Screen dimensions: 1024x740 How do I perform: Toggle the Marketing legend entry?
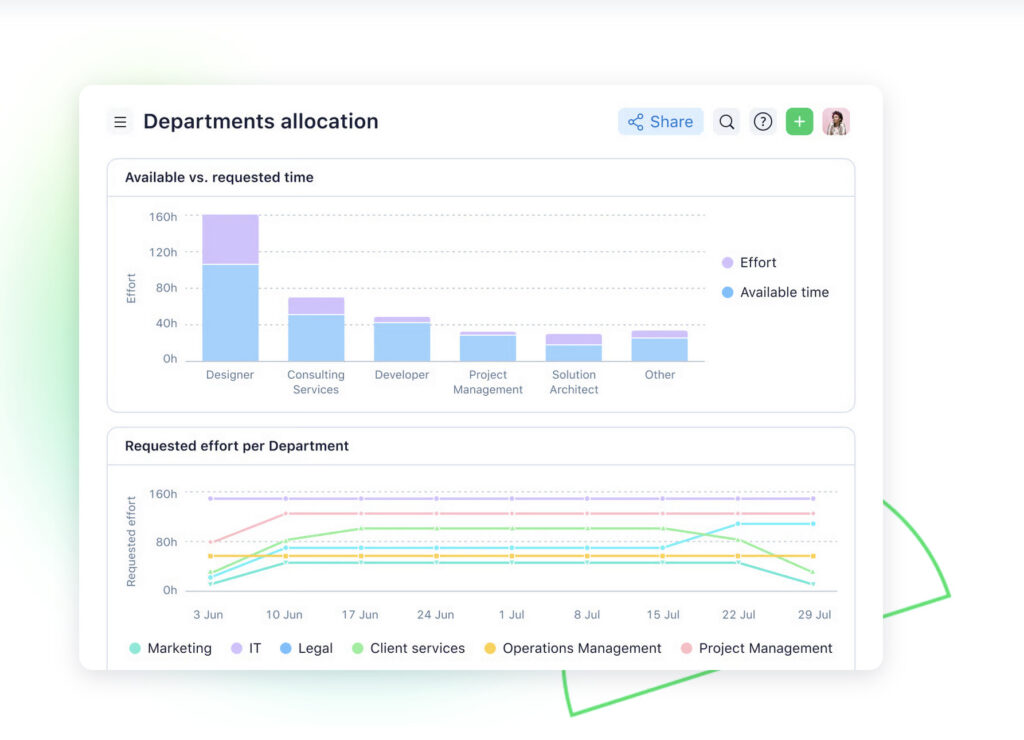pyautogui.click(x=170, y=649)
